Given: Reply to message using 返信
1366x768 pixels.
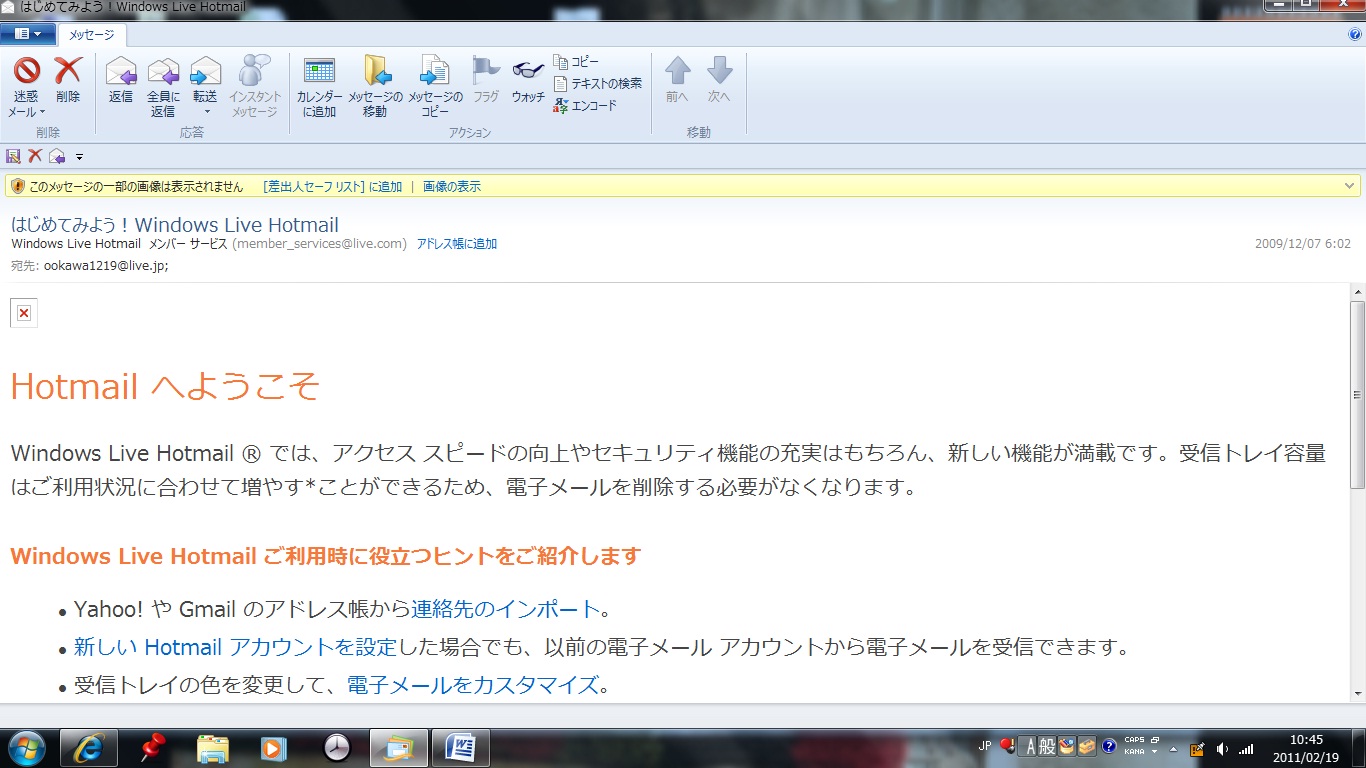Looking at the screenshot, I should [x=121, y=79].
